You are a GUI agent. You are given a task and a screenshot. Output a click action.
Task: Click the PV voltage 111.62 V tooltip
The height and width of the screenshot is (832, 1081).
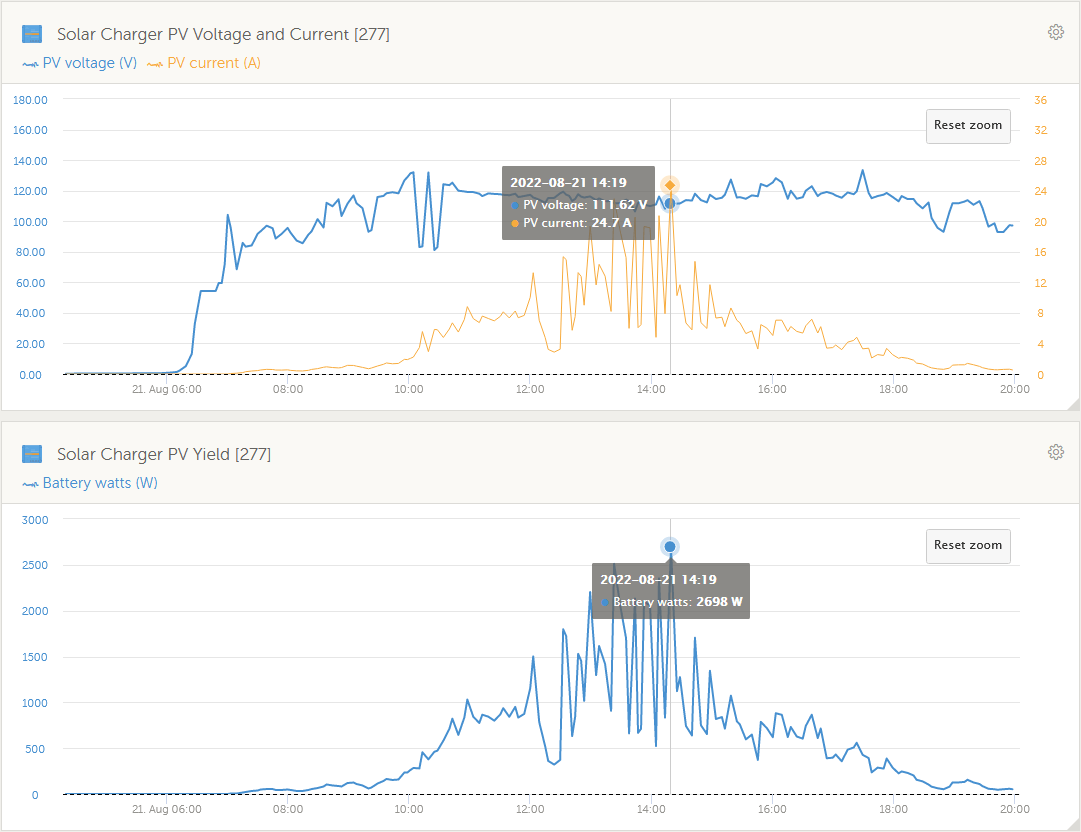coord(578,203)
